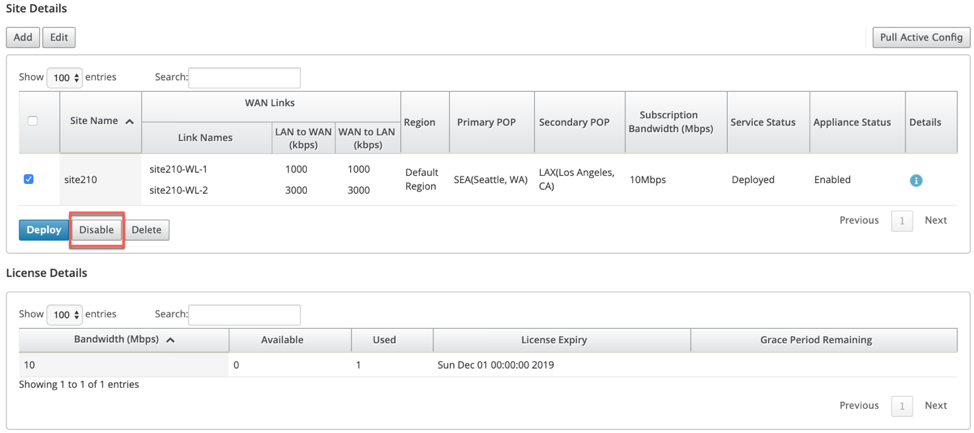Focus the License Details search field
The height and width of the screenshot is (433, 974).
tap(244, 315)
